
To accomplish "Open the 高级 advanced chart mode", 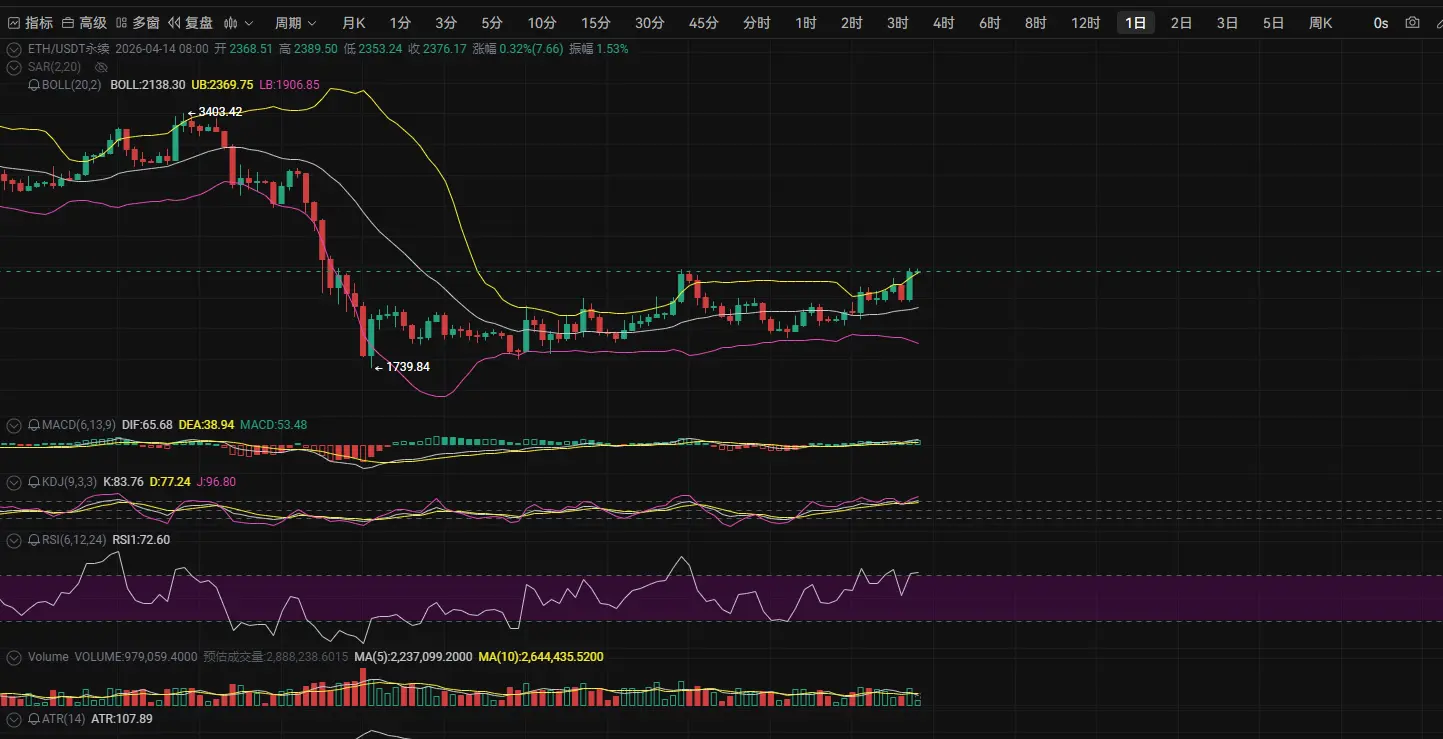I will pos(84,22).
